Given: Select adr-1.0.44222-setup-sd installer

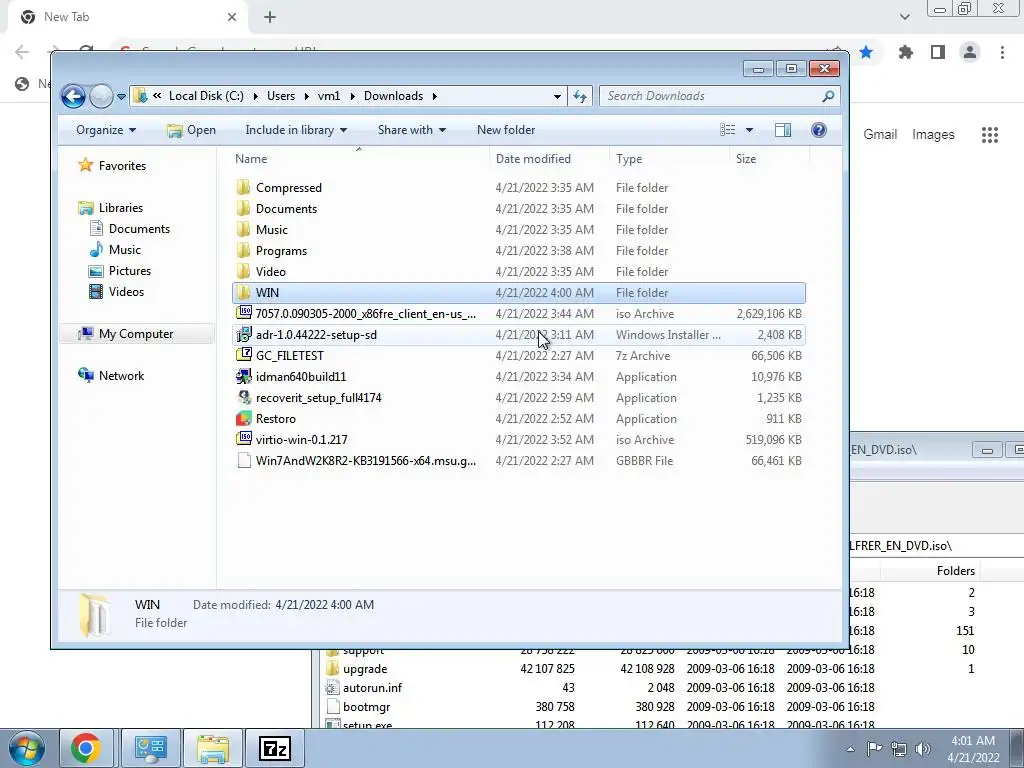Looking at the screenshot, I should coord(519,334).
